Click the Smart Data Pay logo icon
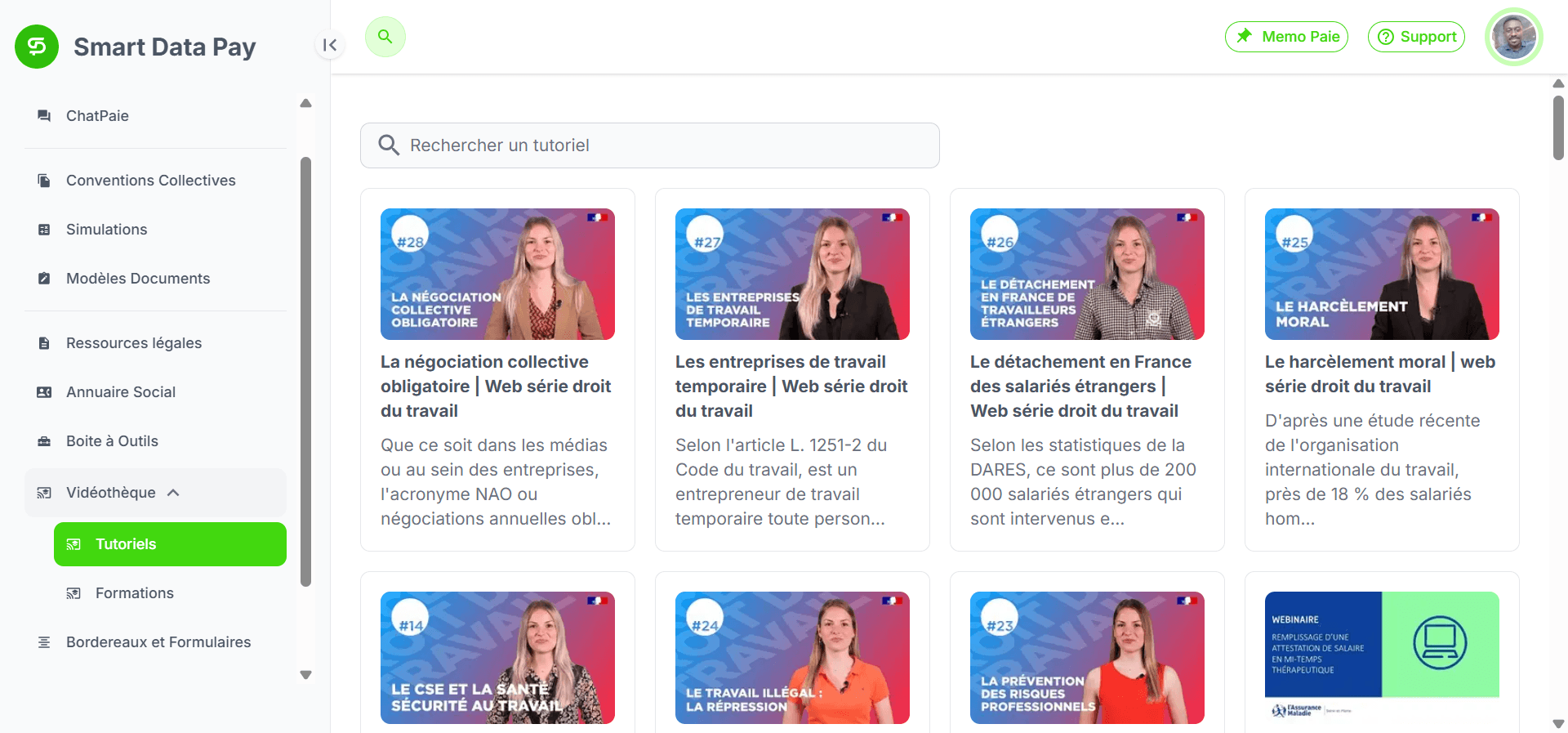This screenshot has height=733, width=1568. point(37,47)
